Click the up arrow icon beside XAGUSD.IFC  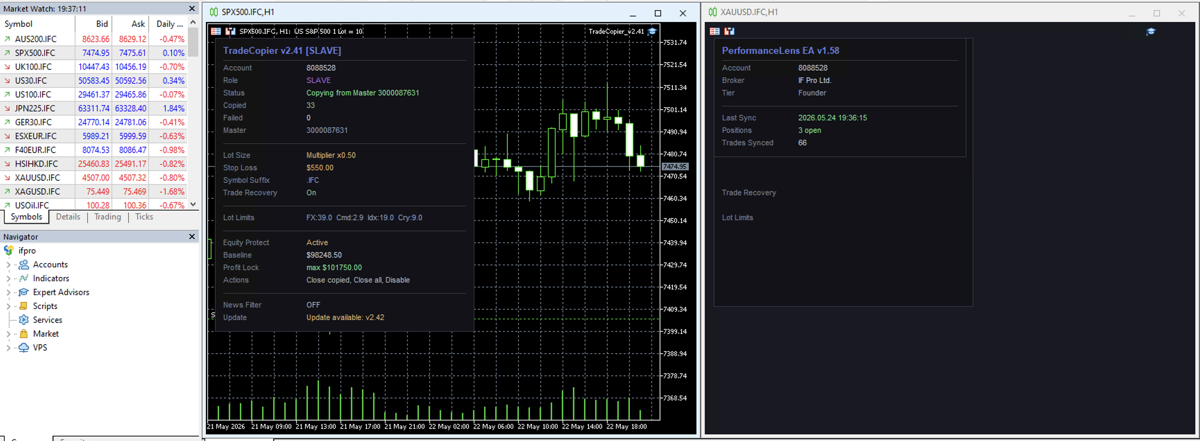coord(7,191)
